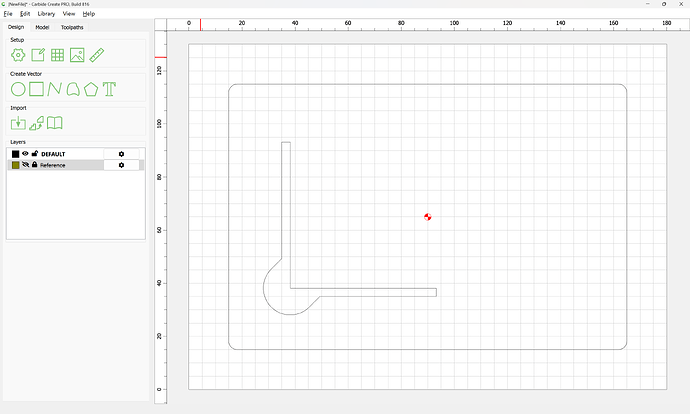Select the Text tool
Screen dimensions: 690x414
[109, 89]
